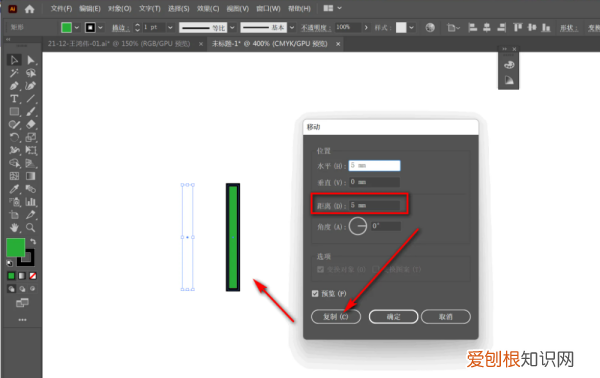Screen dimensions: 600x378
Task: Pick the Column Graph tool
Action: click(x=31, y=202)
